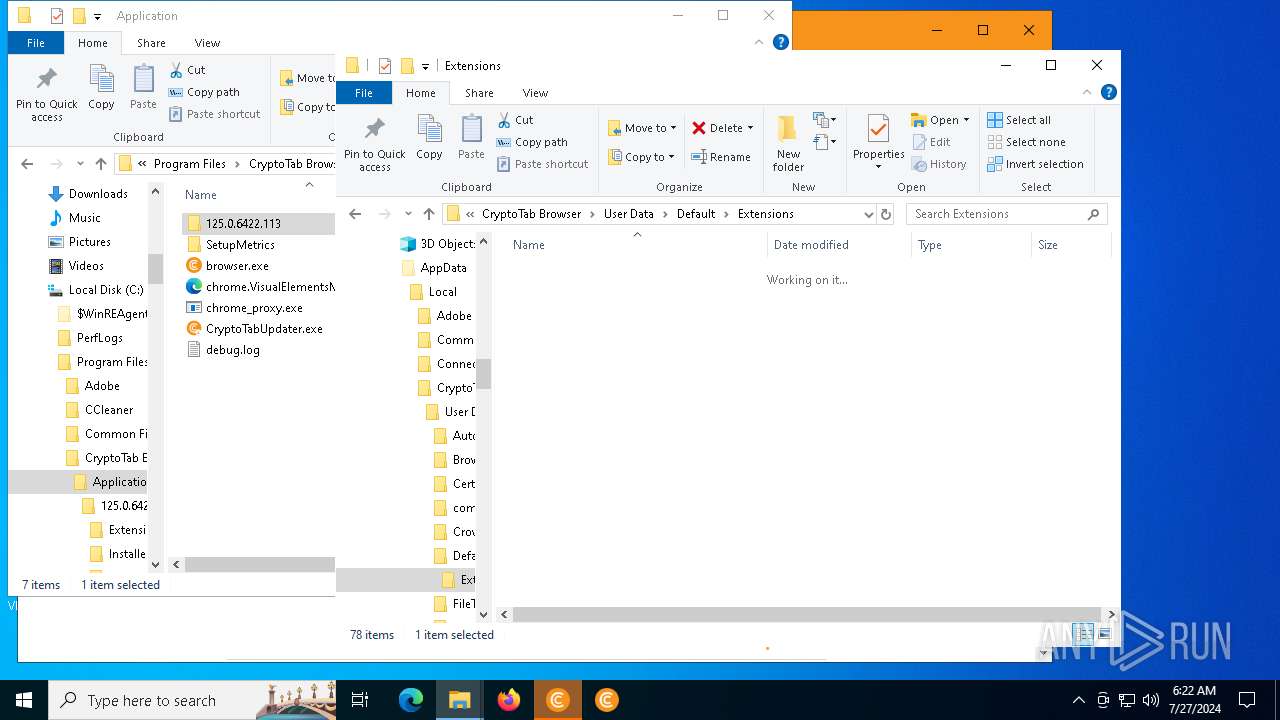Switch to Share tab in Extensions window
This screenshot has width=1280, height=720.
coord(479,93)
